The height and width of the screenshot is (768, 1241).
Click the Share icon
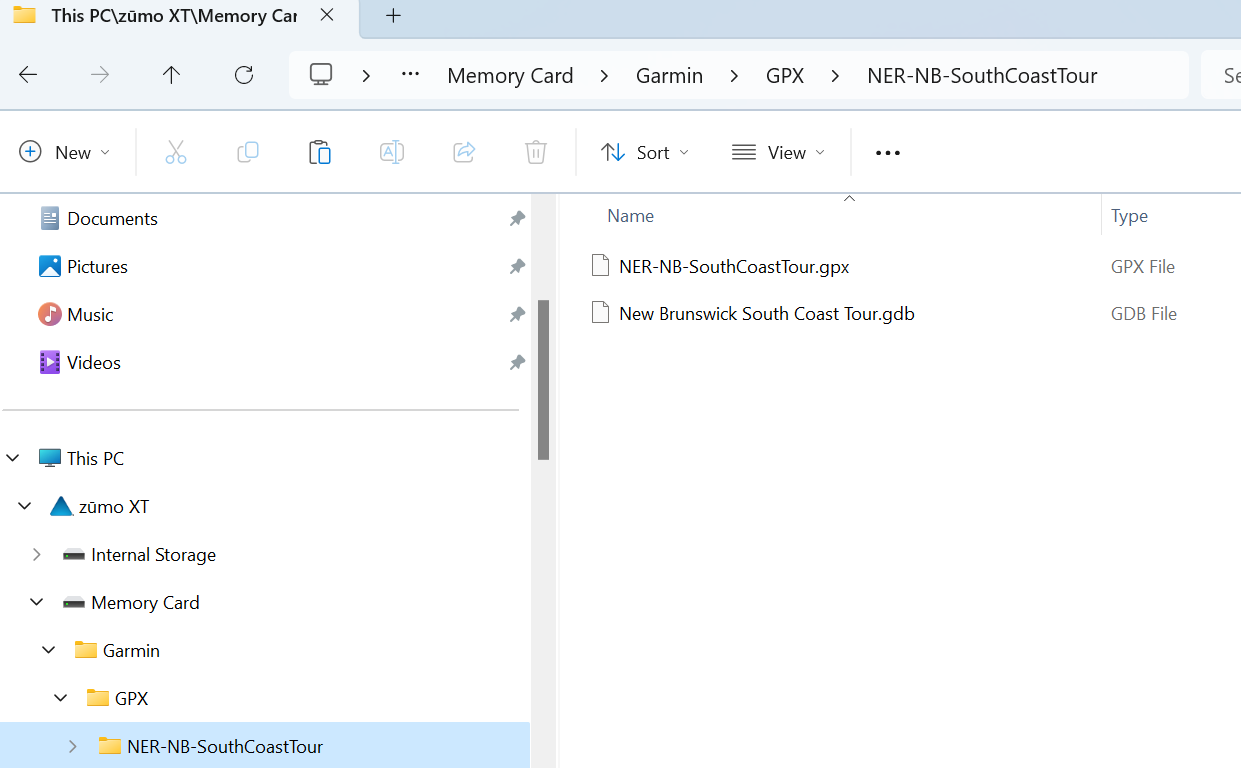pos(464,152)
